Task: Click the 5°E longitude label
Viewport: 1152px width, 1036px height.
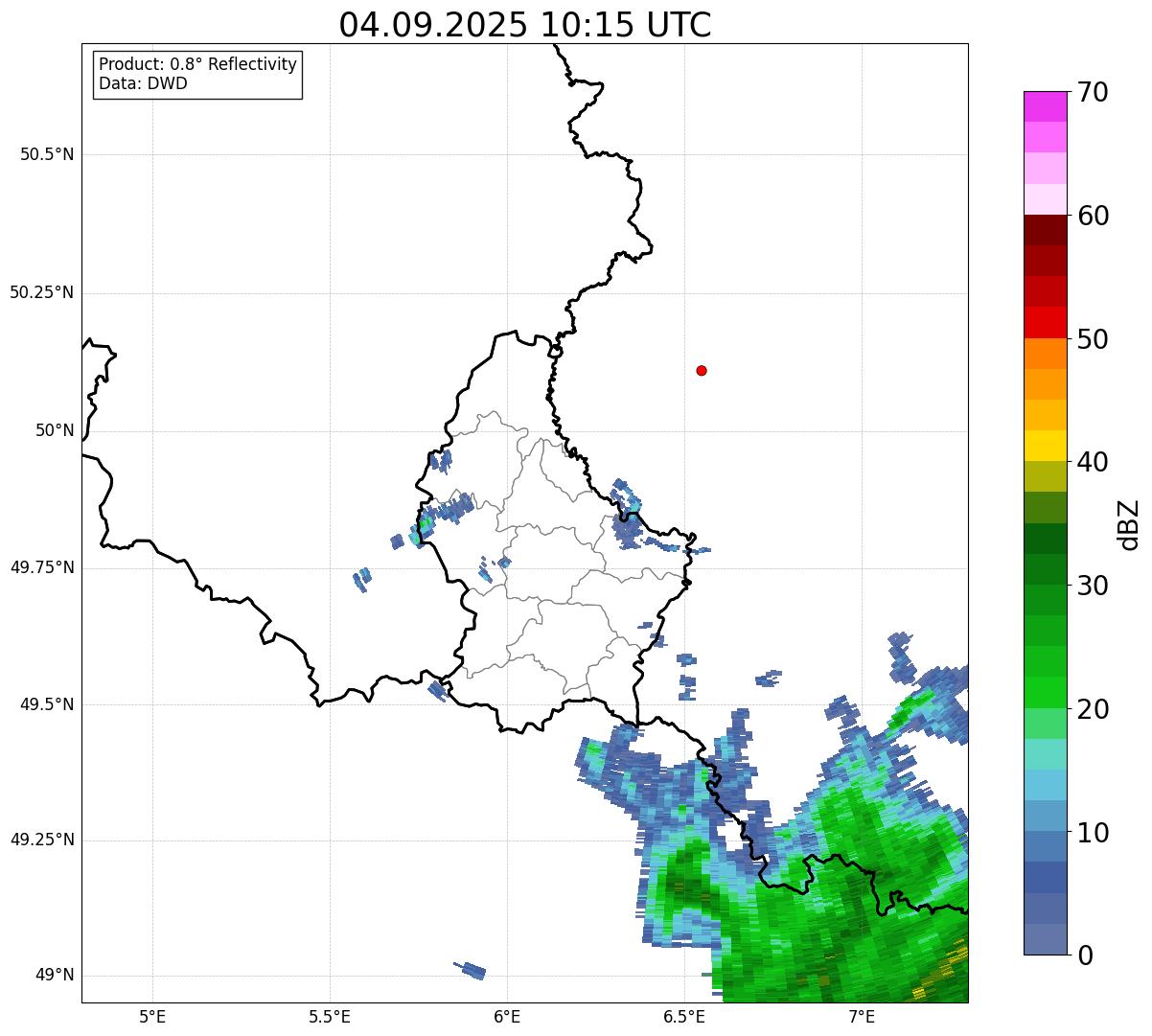Action: point(152,1016)
